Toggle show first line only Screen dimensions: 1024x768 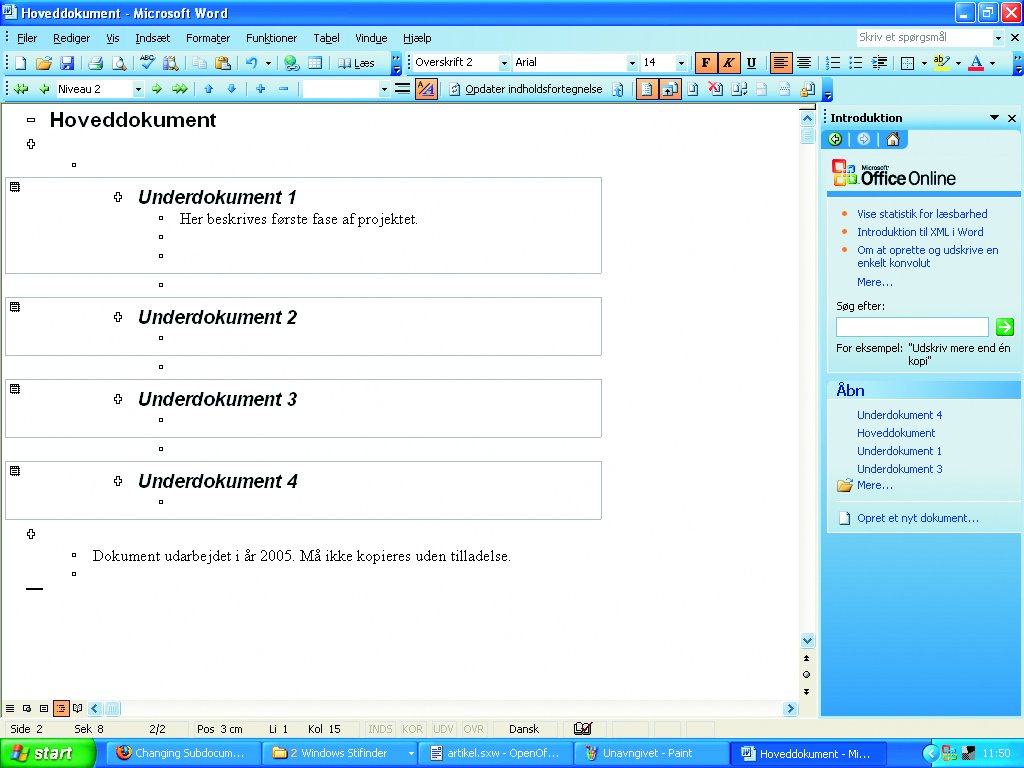coord(402,89)
